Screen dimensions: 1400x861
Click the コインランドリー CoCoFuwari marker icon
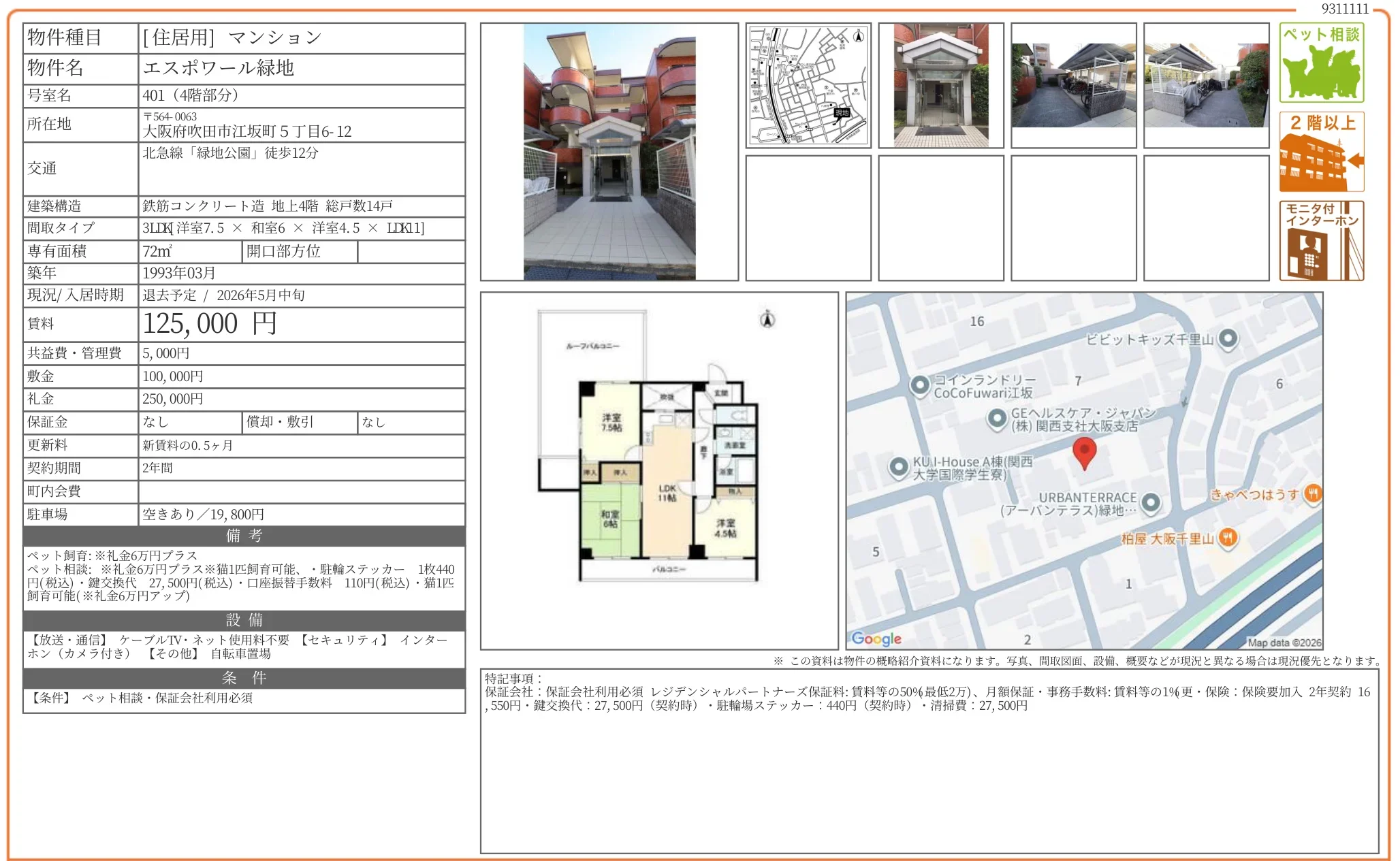(920, 385)
